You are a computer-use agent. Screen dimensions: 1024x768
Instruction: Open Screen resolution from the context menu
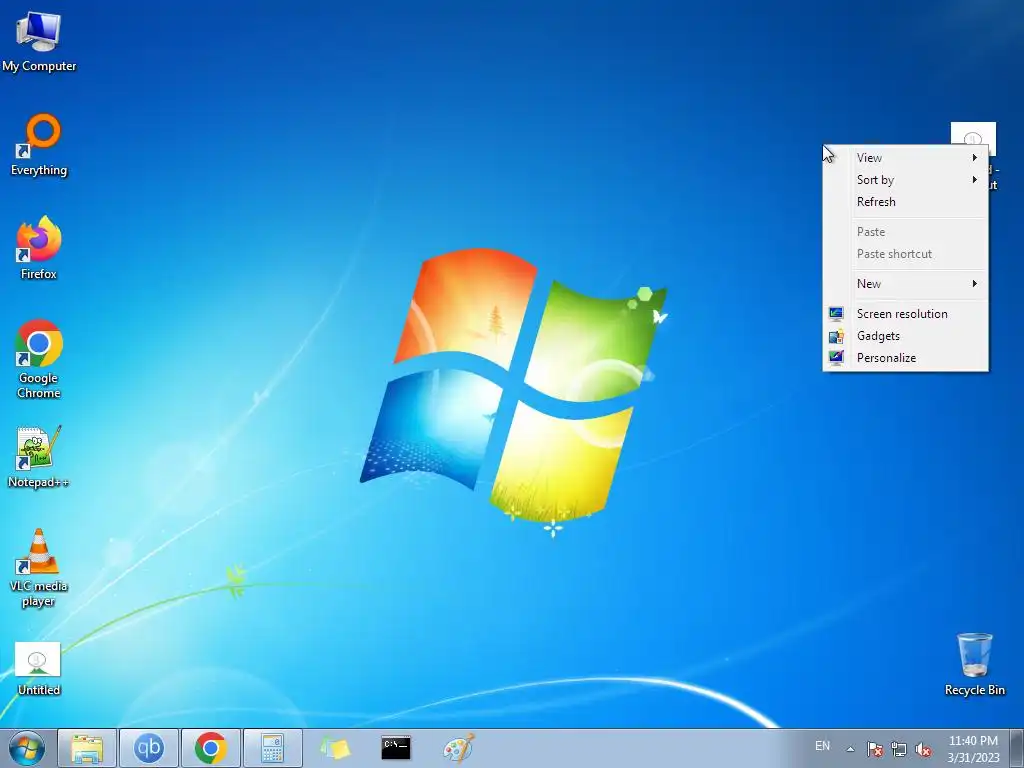(x=906, y=313)
